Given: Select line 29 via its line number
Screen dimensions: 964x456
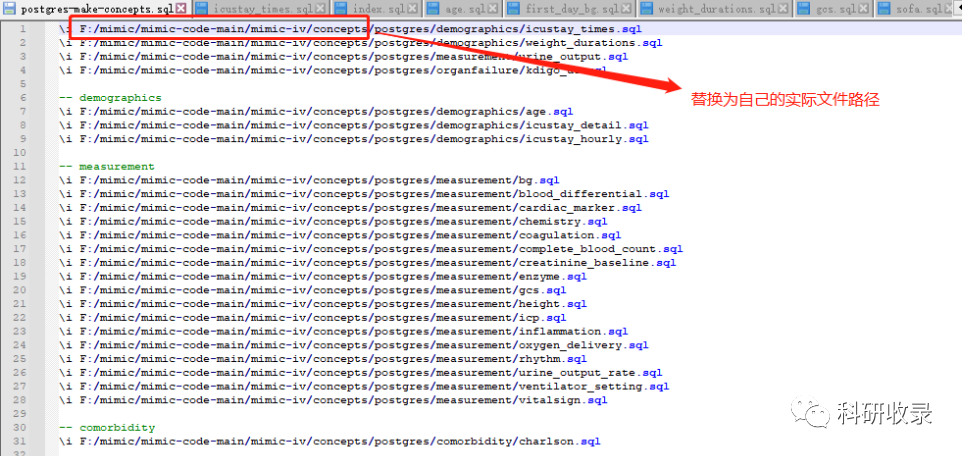Looking at the screenshot, I should coord(20,414).
